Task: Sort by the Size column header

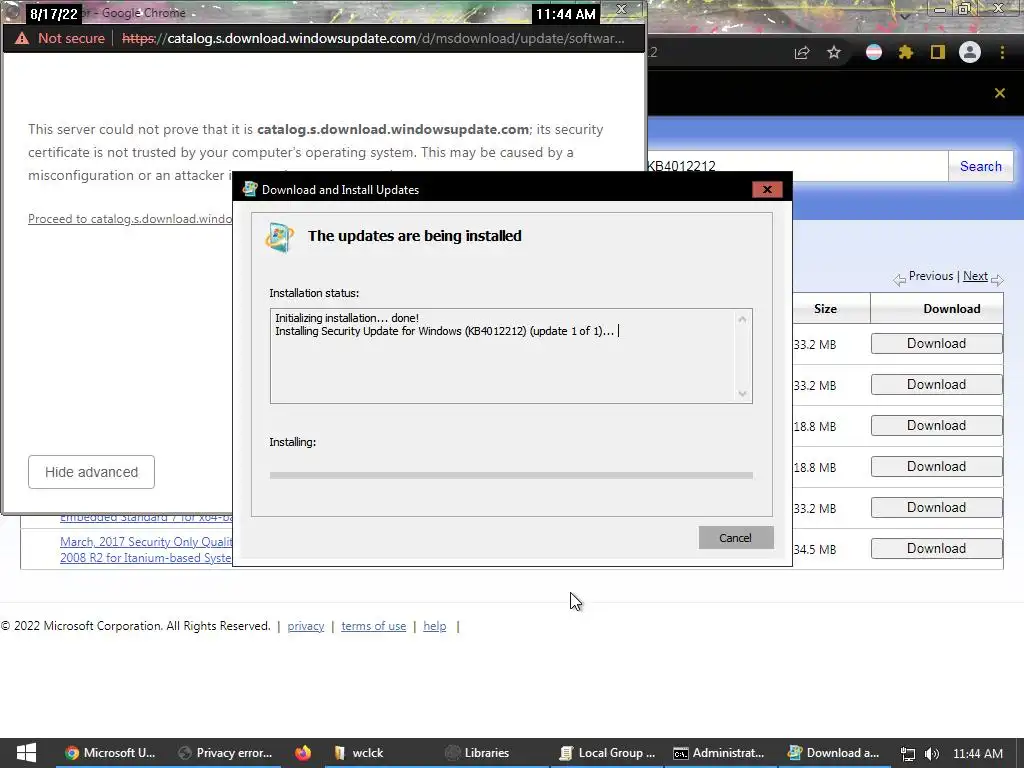Action: [825, 308]
